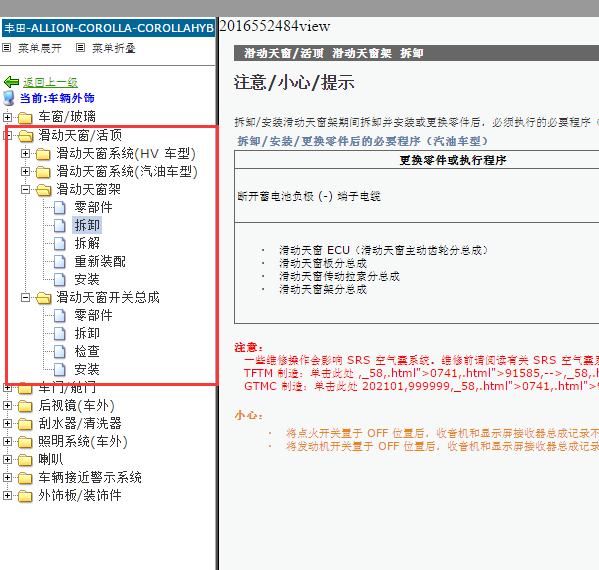Collapse the 滑动天窗架 node

point(25,189)
